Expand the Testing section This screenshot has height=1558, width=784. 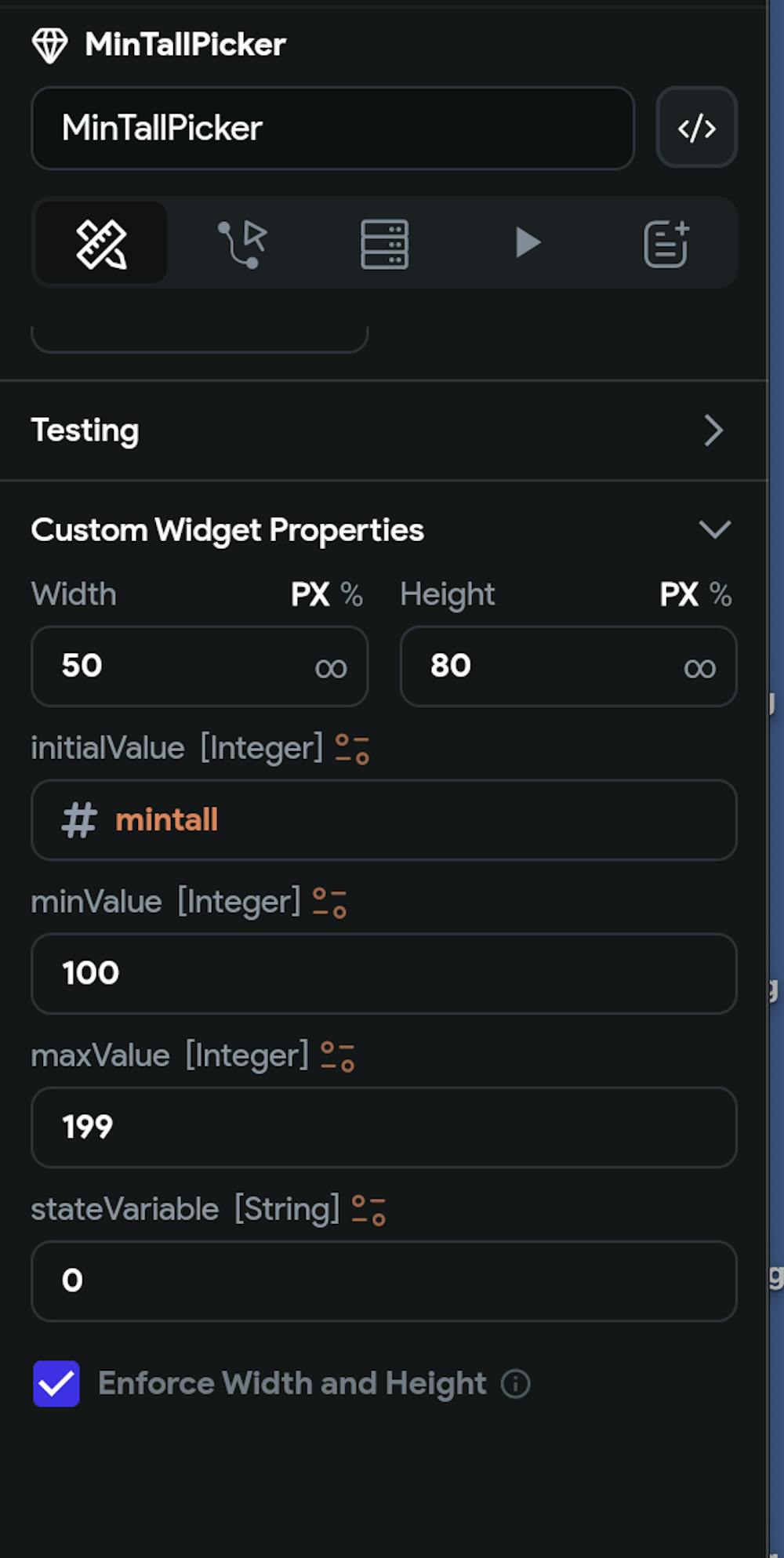[x=713, y=430]
